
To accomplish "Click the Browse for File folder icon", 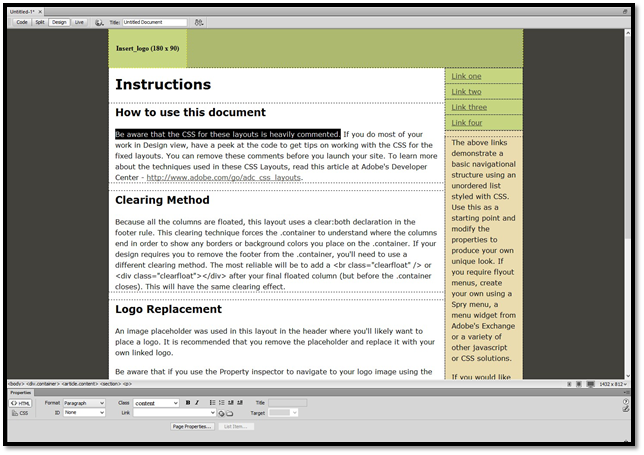I will 230,414.
